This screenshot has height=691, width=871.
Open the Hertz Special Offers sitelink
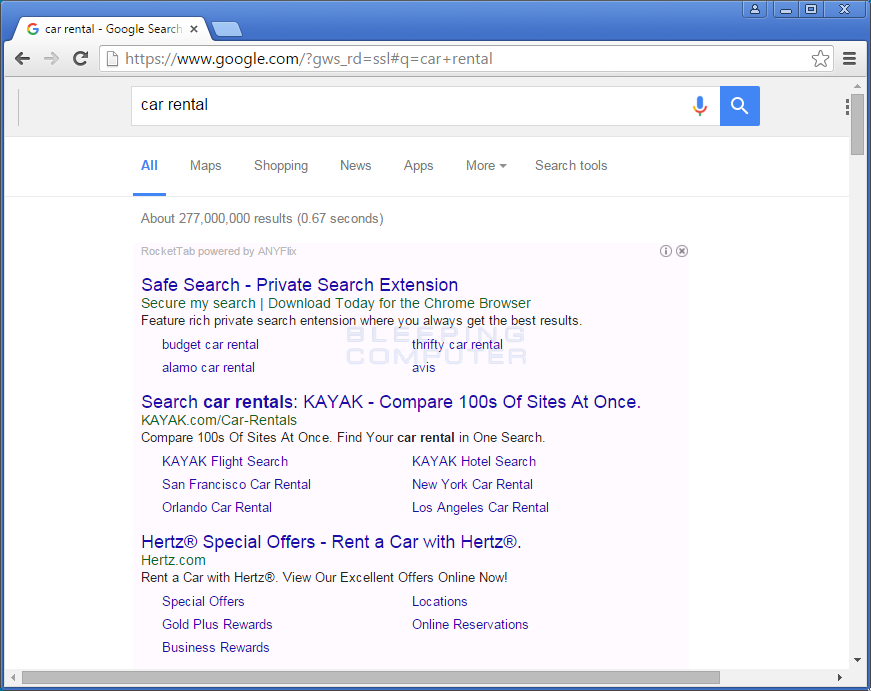coord(203,601)
